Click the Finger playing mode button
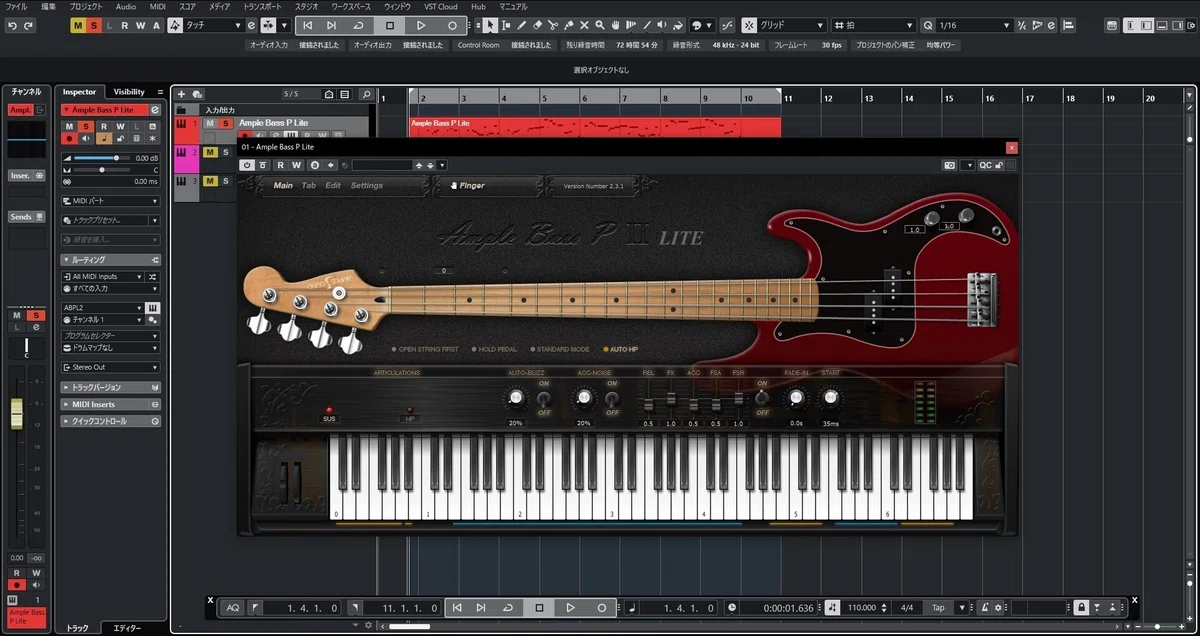1200x636 pixels. (x=467, y=185)
